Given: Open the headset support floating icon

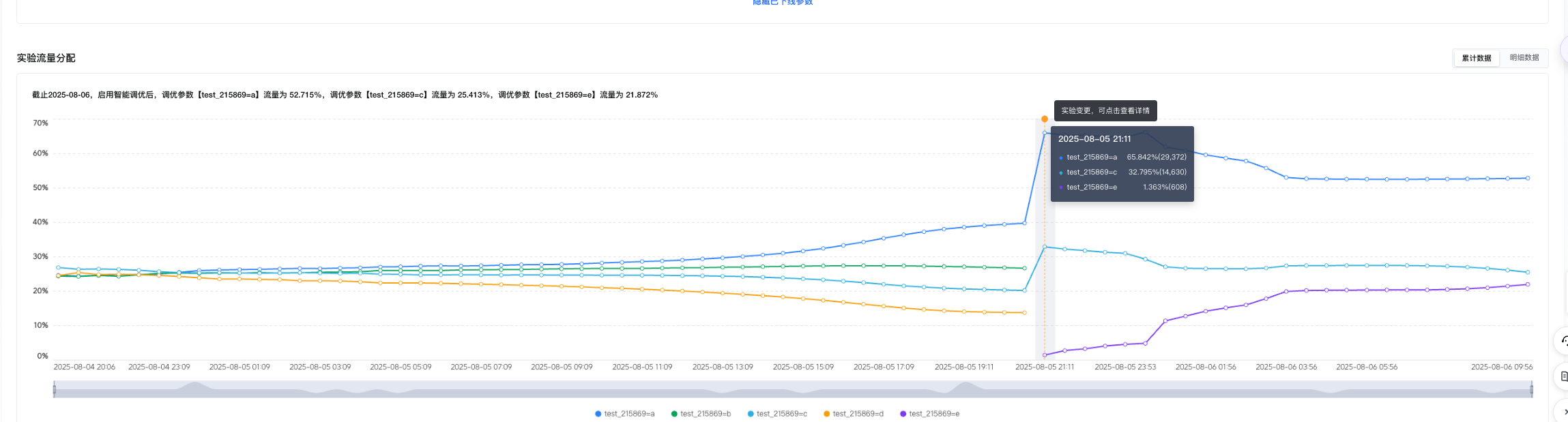Looking at the screenshot, I should pyautogui.click(x=1563, y=340).
